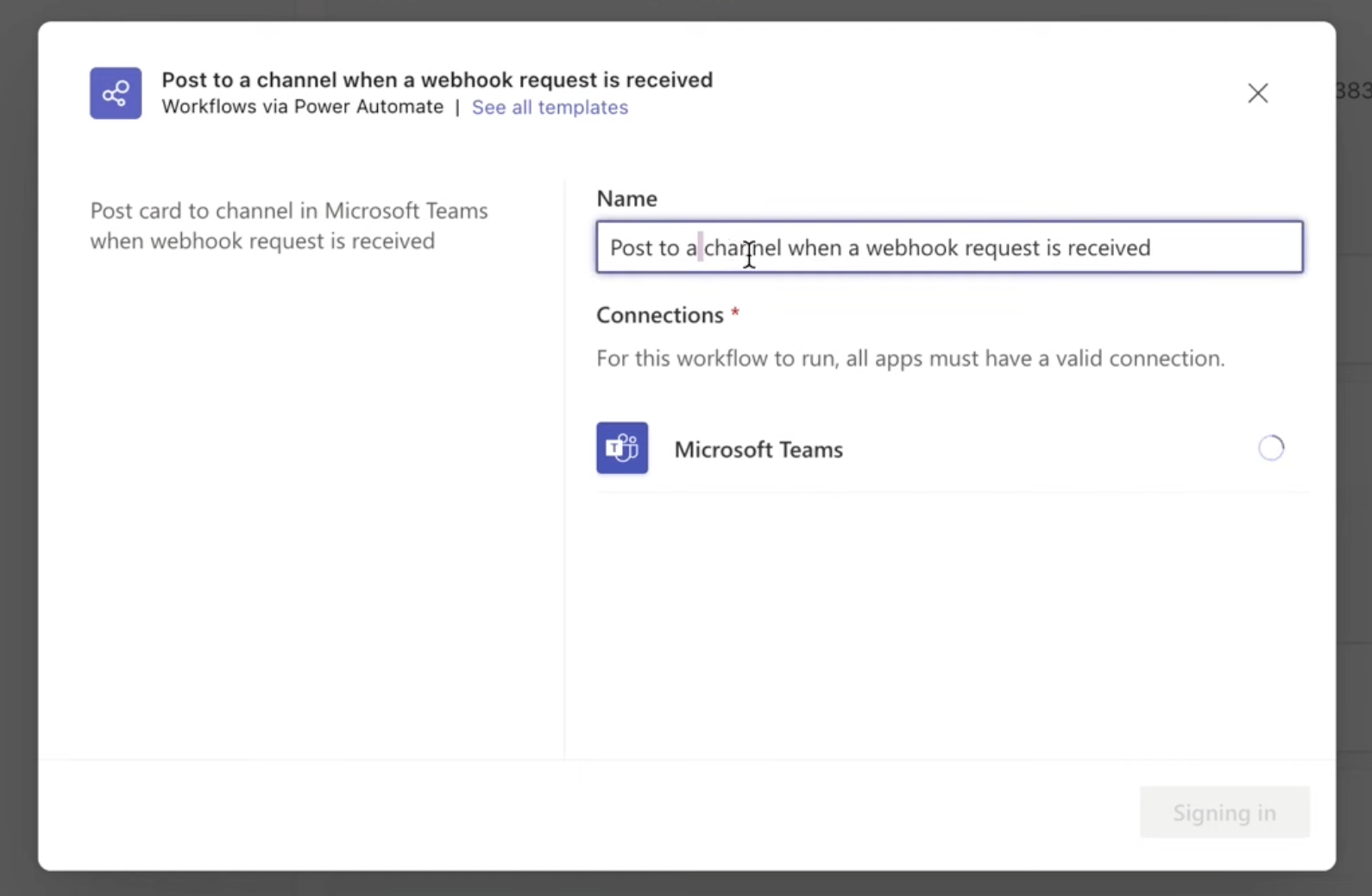Click the pipe separator before See all templates
This screenshot has height=896, width=1372.
coord(457,107)
